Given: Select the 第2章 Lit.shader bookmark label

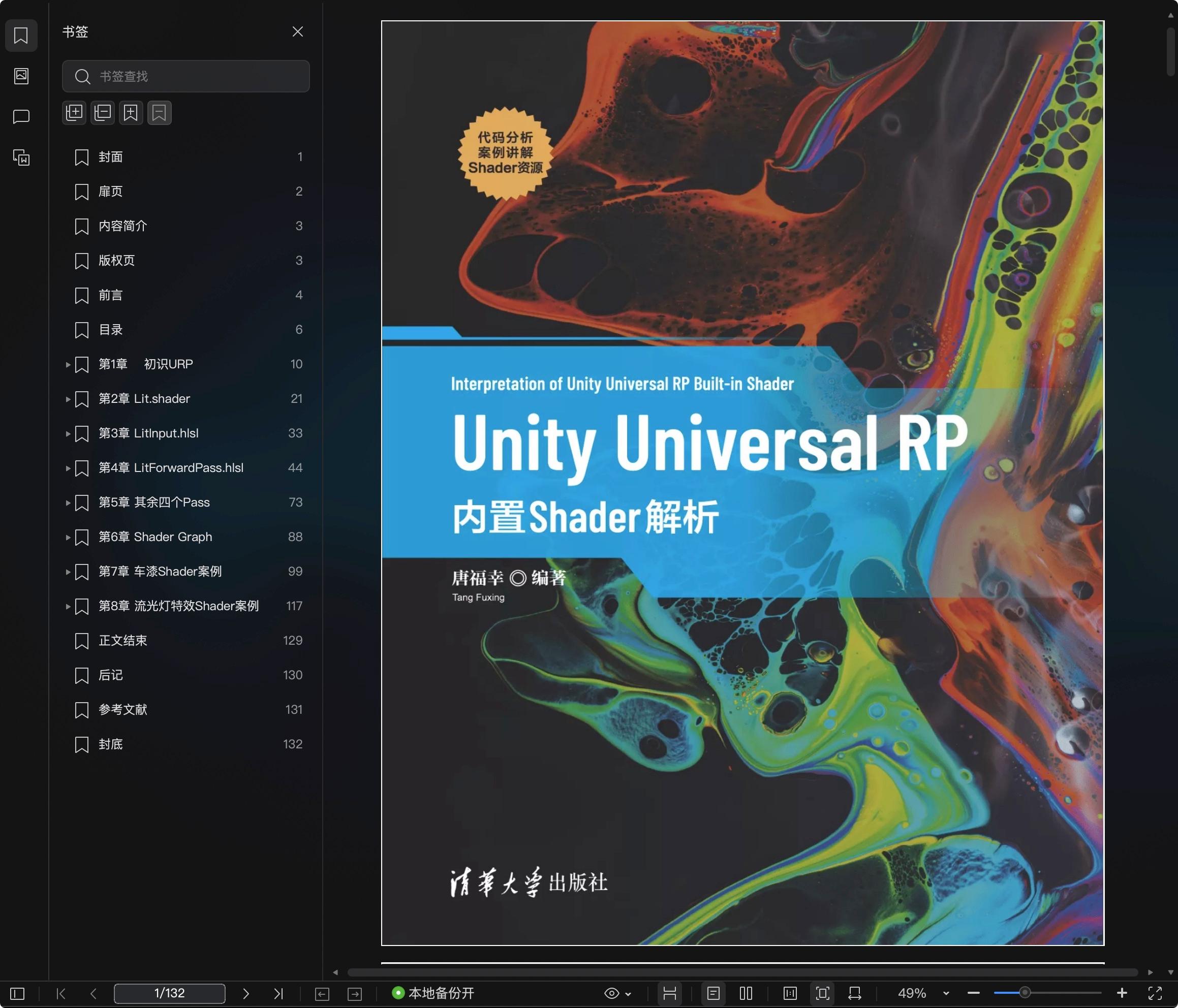Looking at the screenshot, I should [x=144, y=399].
